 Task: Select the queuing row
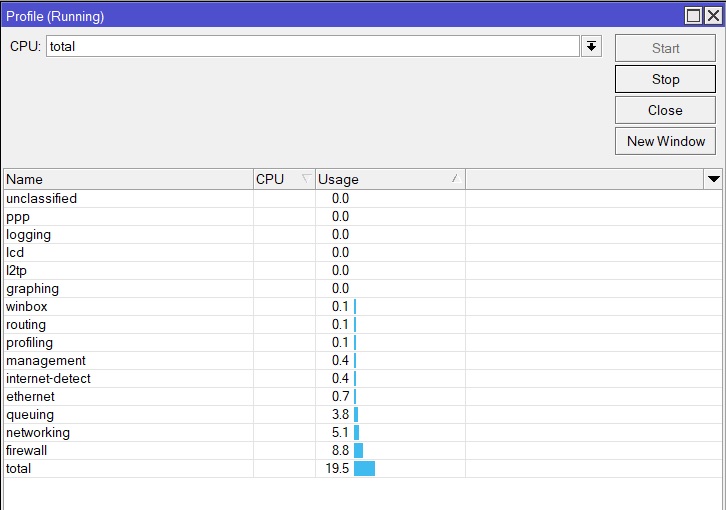363,415
